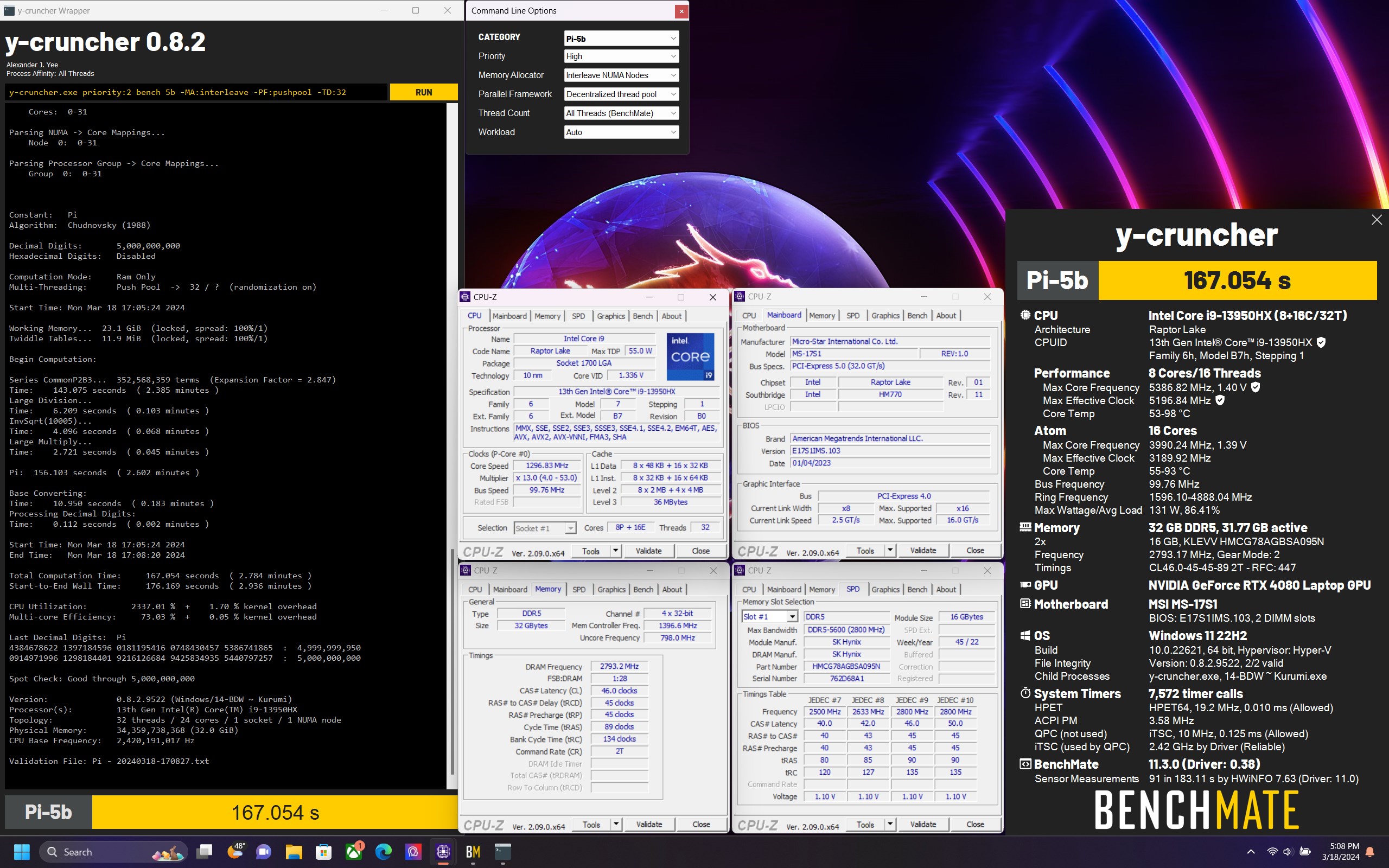Screen dimensions: 1389x868
Task: Open Microsoft Store from the taskbar
Action: 324,852
